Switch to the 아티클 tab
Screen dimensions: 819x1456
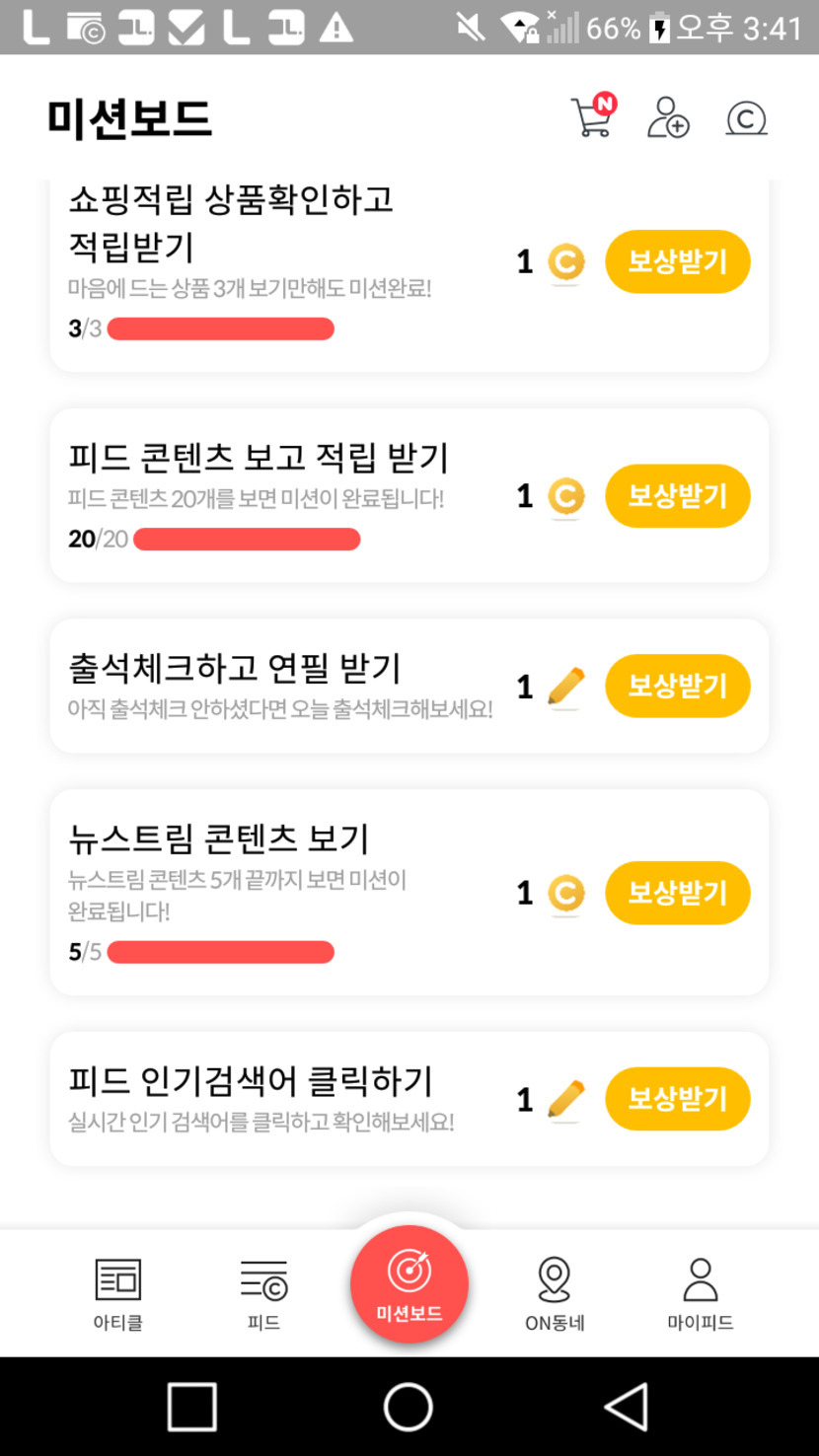point(118,1294)
